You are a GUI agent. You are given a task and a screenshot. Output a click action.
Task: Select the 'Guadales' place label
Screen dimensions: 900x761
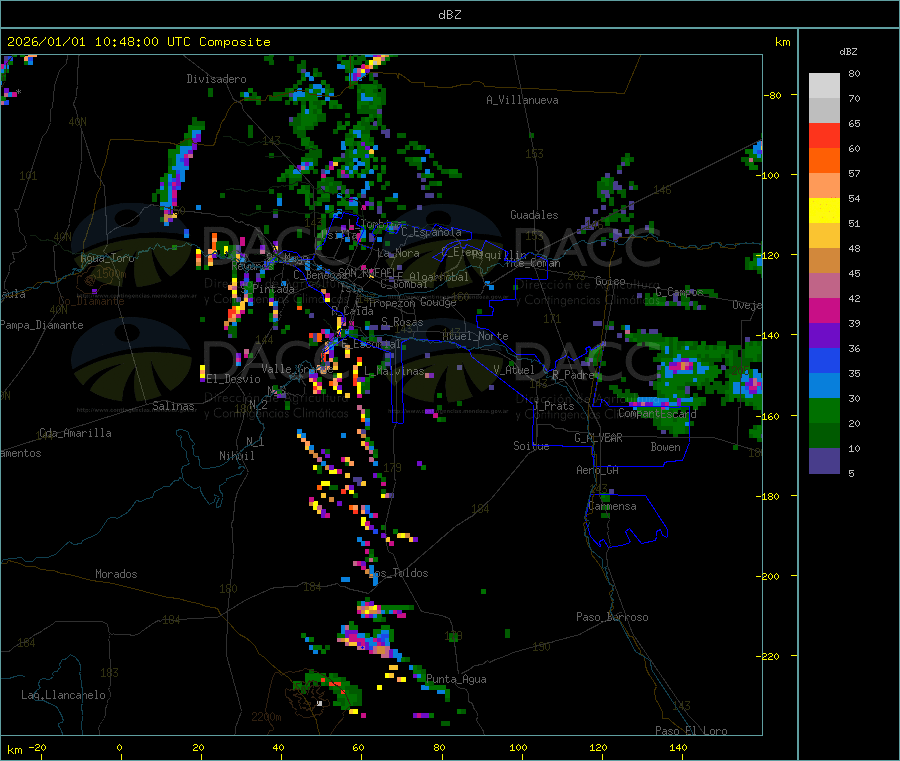534,215
